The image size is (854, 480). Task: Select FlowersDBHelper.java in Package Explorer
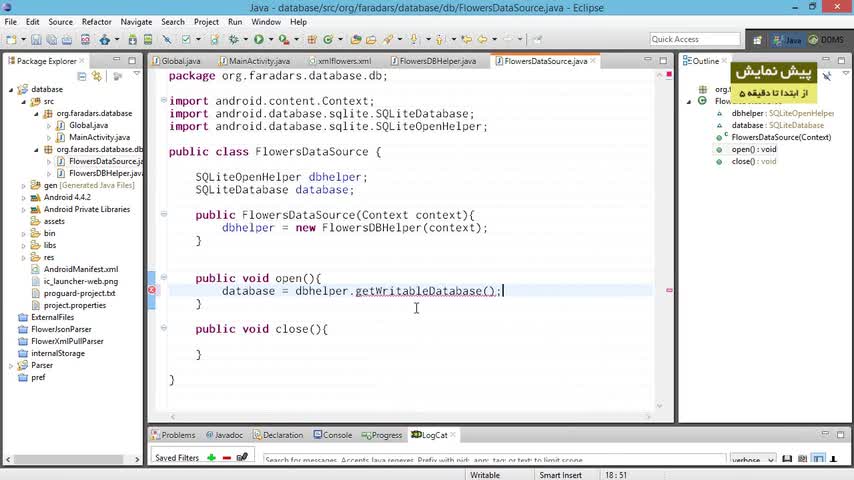click(x=106, y=173)
